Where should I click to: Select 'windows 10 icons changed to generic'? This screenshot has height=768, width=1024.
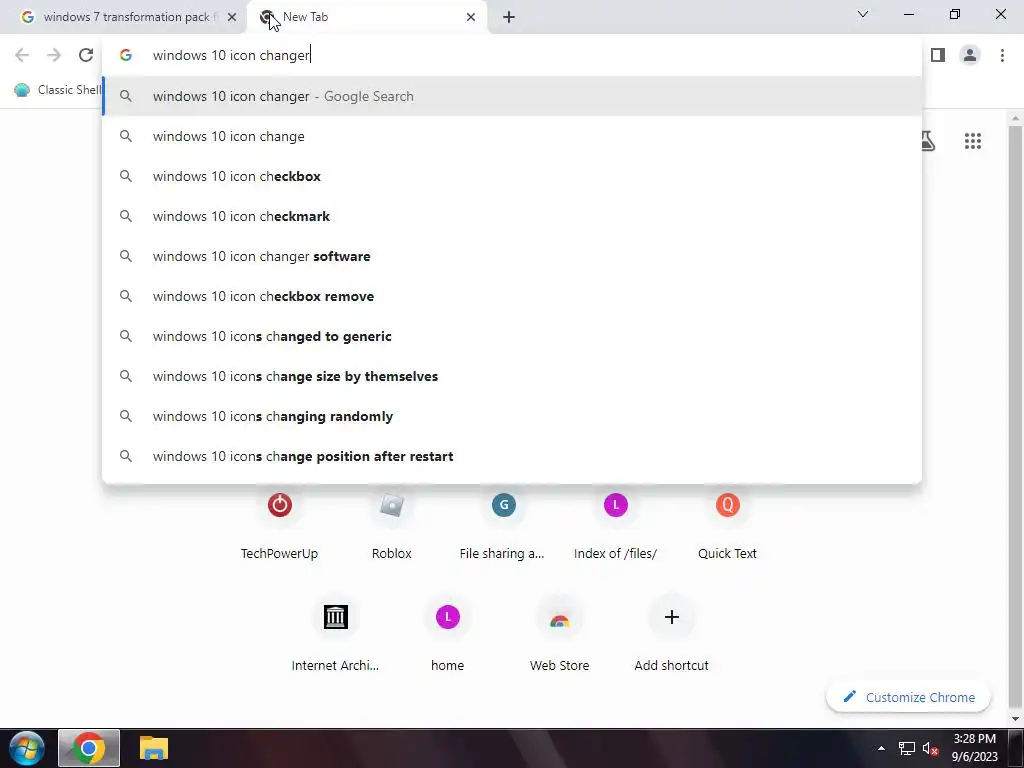512,336
